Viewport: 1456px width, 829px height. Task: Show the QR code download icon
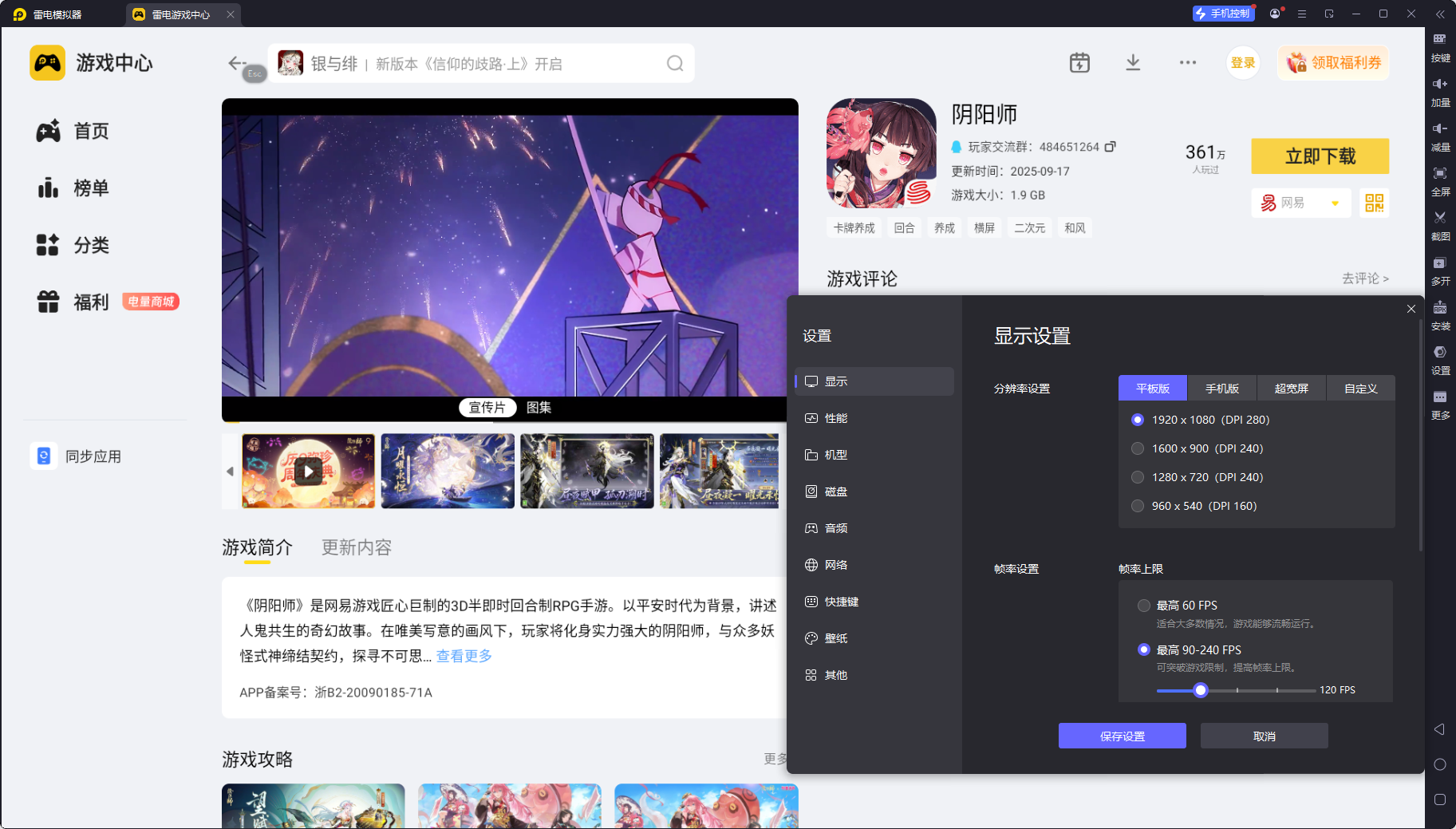[1374, 203]
